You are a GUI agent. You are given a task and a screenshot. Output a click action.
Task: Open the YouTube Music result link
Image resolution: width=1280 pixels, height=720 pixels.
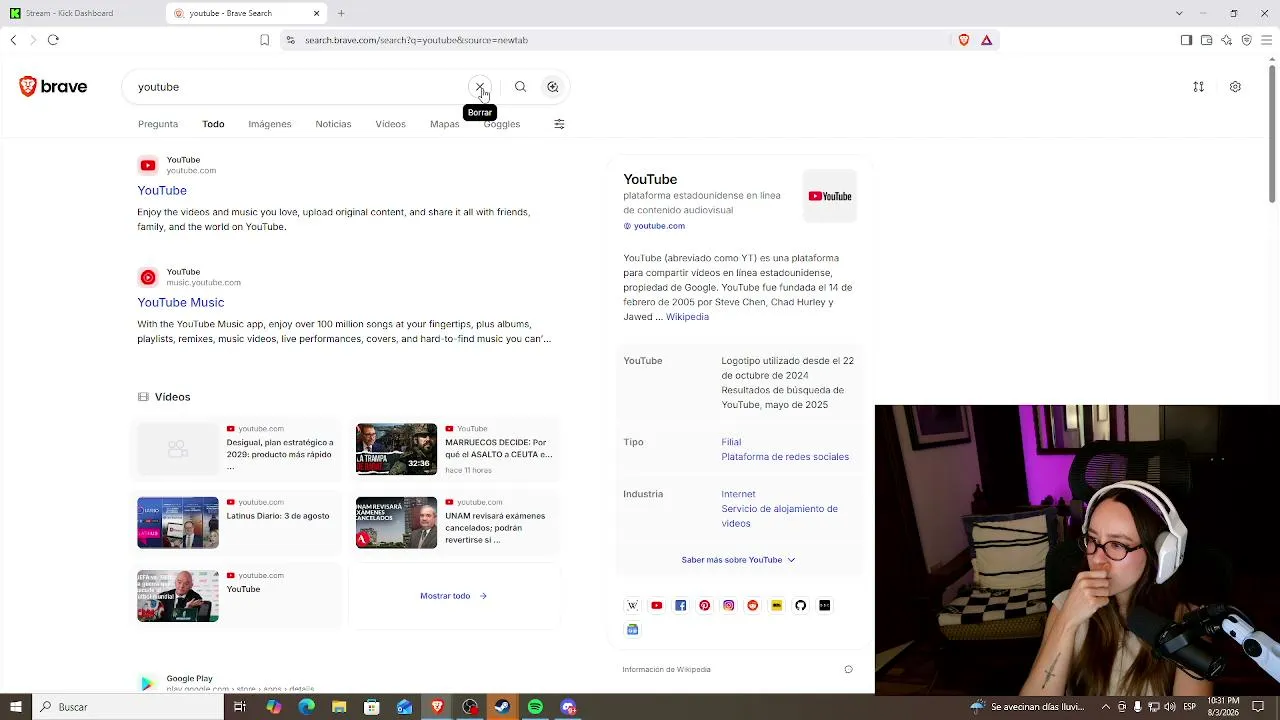point(181,302)
